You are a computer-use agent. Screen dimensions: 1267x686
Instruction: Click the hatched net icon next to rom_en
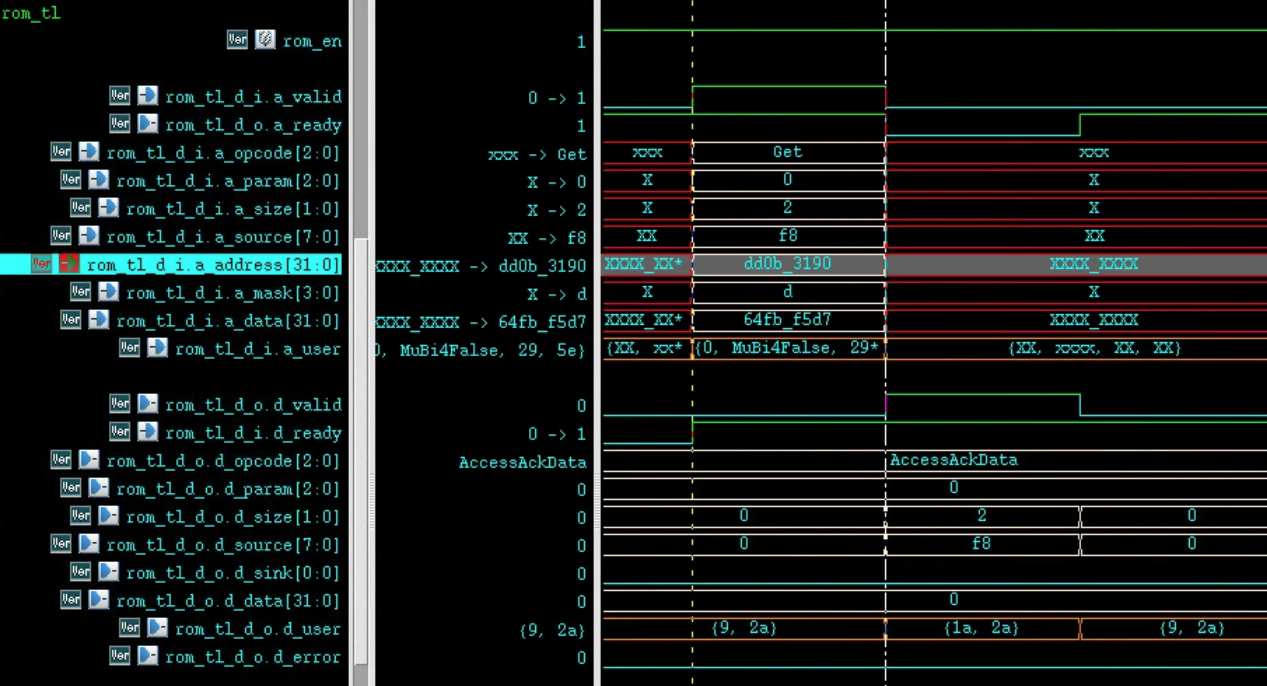click(263, 40)
